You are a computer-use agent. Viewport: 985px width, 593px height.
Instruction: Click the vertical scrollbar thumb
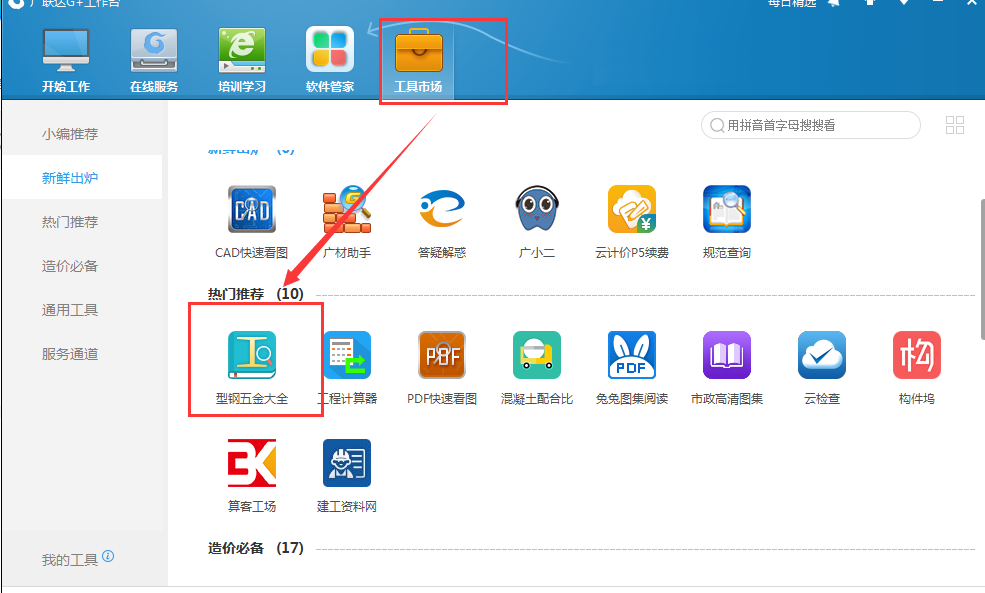click(982, 269)
